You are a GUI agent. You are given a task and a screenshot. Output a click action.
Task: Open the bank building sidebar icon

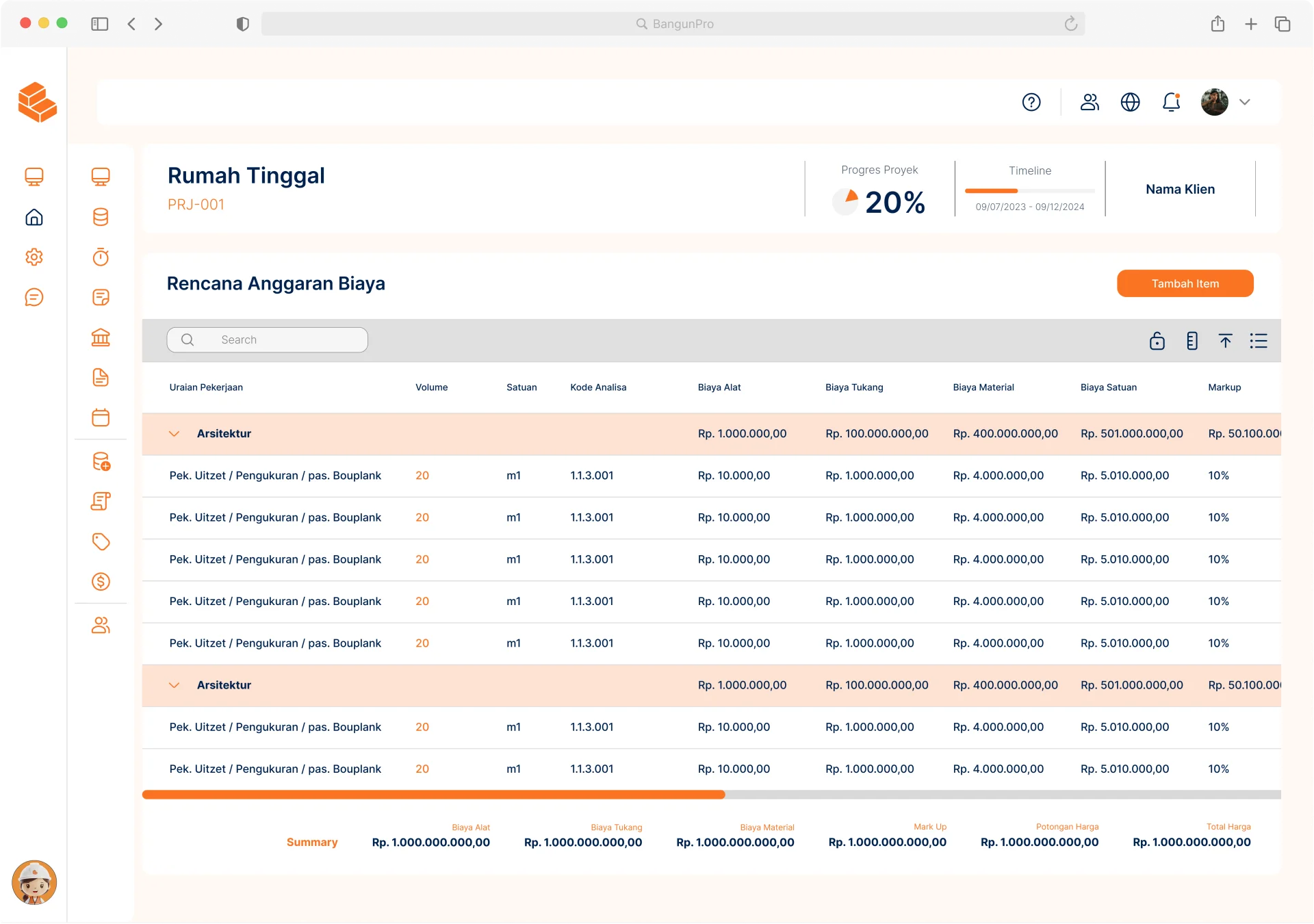coord(101,337)
